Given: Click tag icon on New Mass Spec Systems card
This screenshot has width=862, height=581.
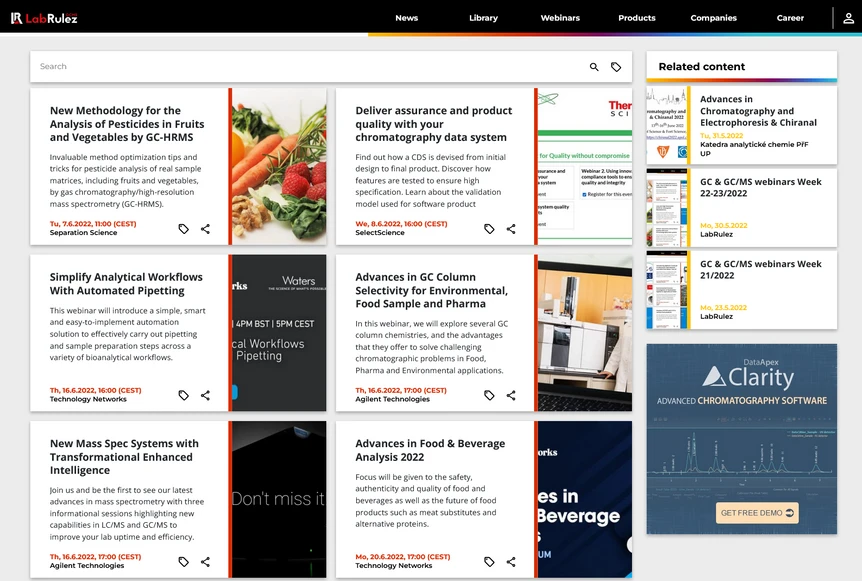Looking at the screenshot, I should (x=184, y=561).
